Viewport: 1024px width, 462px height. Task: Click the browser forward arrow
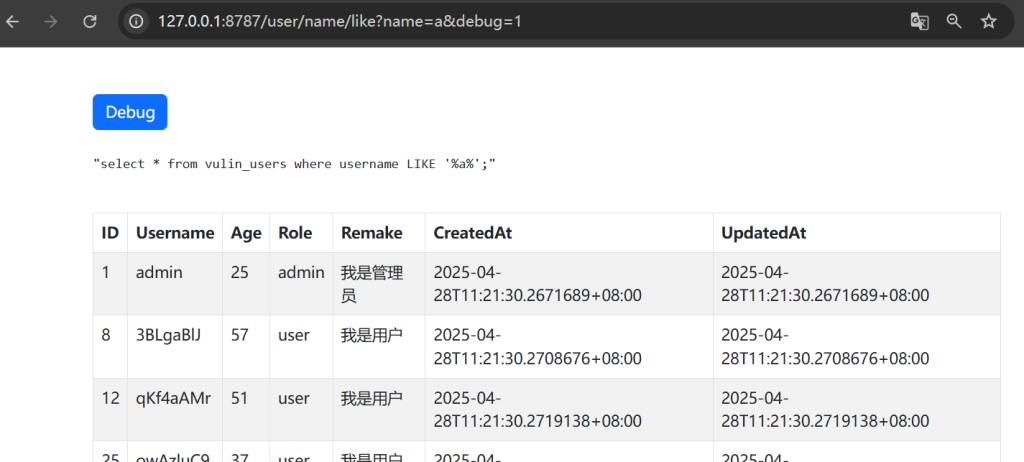(x=51, y=21)
